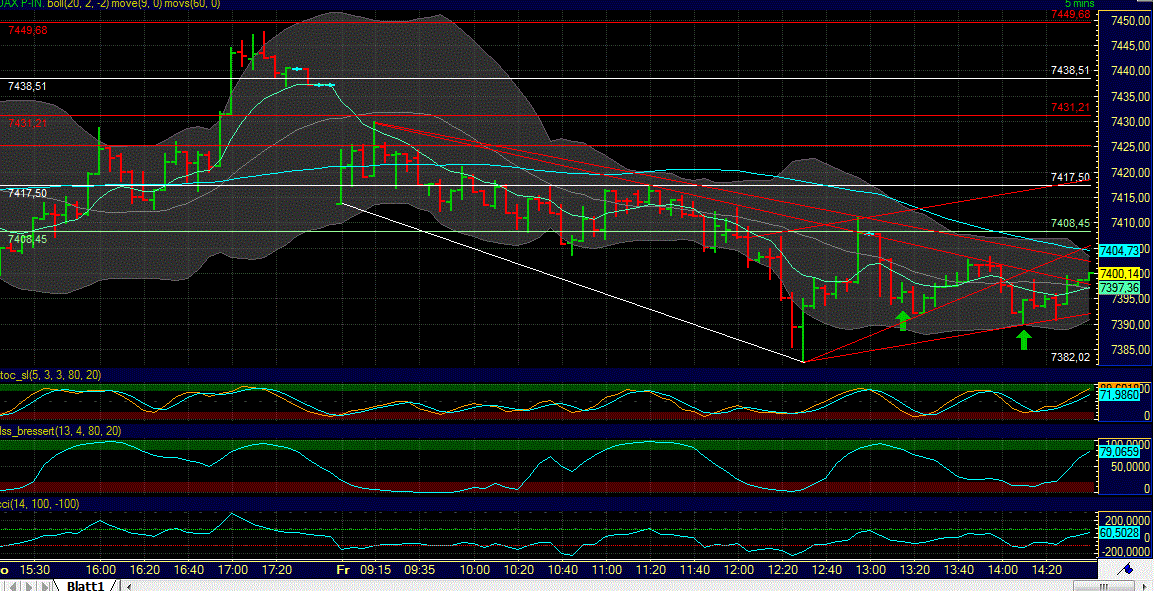Select the green buy-signal arrow near 13:20
Image resolution: width=1154 pixels, height=591 pixels.
pos(903,320)
